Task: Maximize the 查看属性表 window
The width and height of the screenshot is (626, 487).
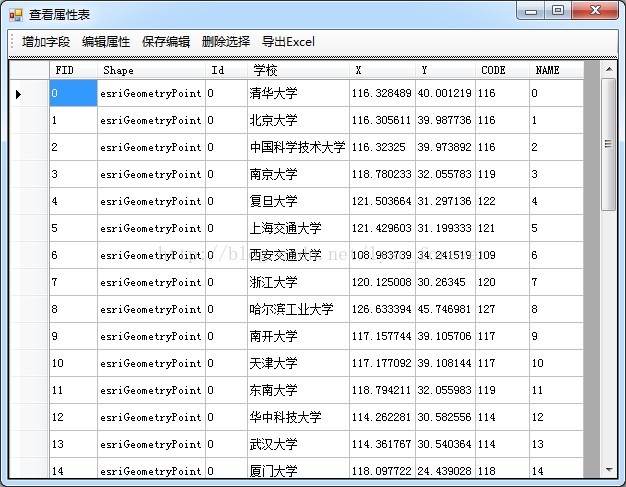Action: 558,11
